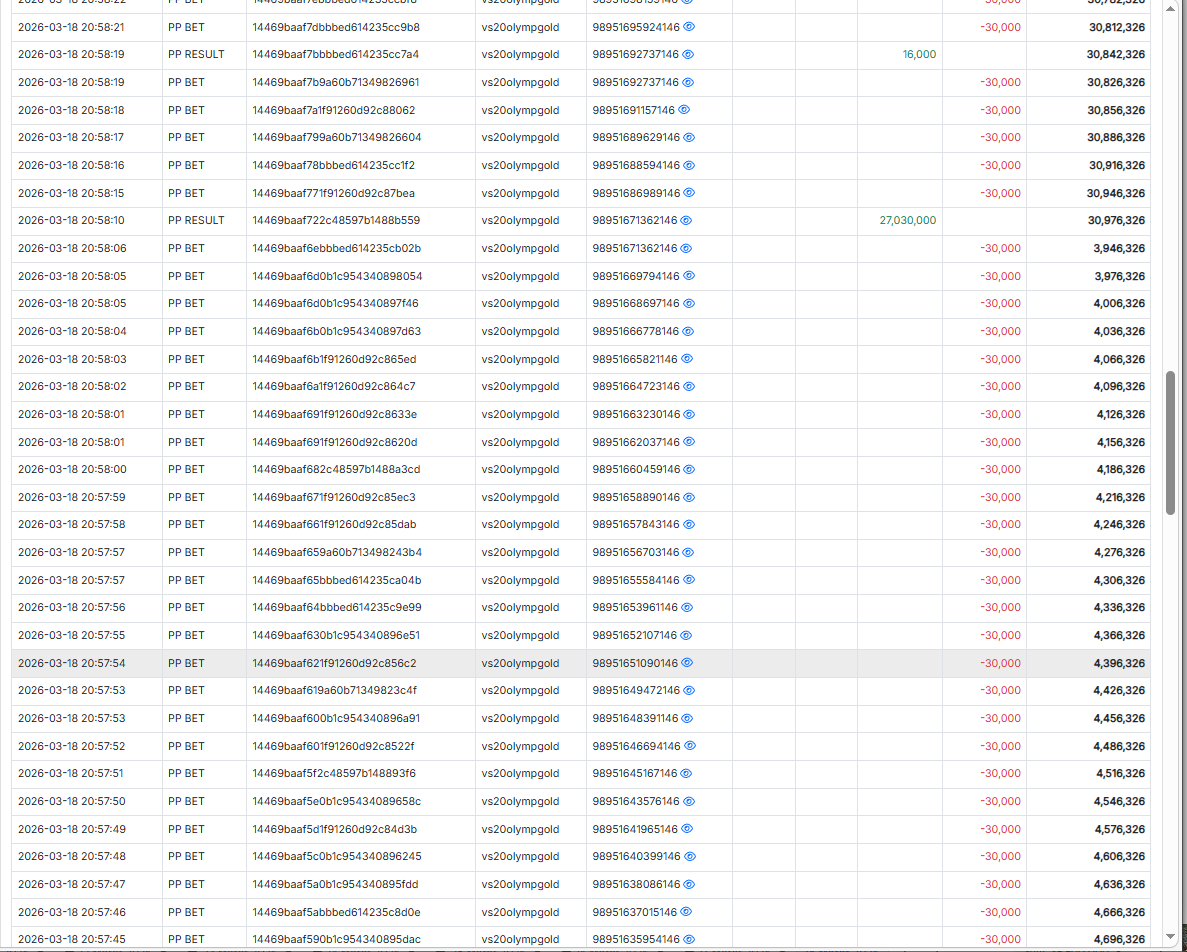Toggle eye icon for round 98951643576146

click(x=690, y=801)
